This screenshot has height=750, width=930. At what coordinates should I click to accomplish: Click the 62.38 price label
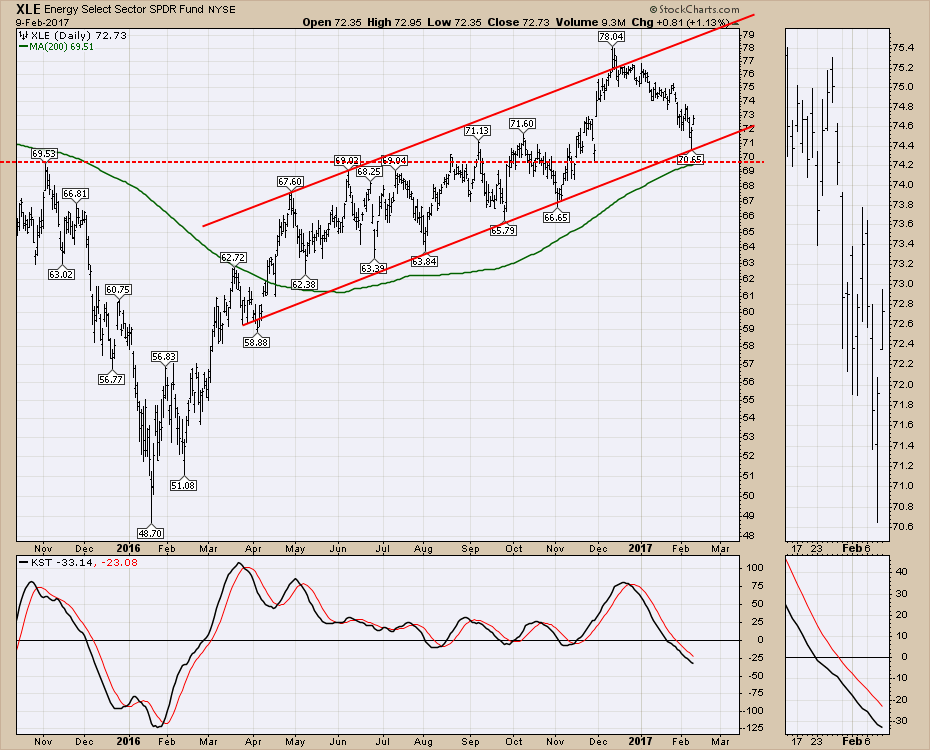[x=305, y=283]
